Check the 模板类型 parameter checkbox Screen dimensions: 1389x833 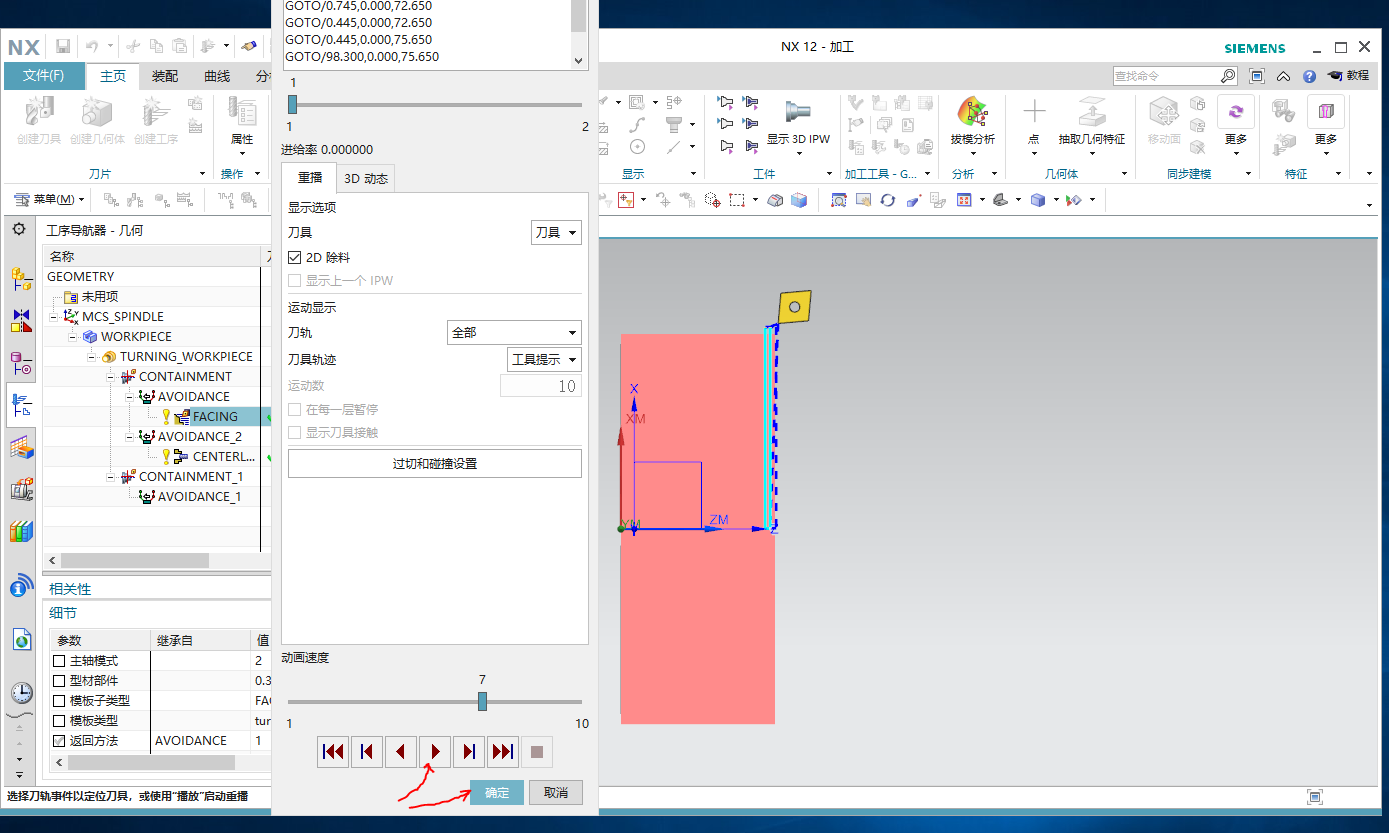(x=59, y=721)
